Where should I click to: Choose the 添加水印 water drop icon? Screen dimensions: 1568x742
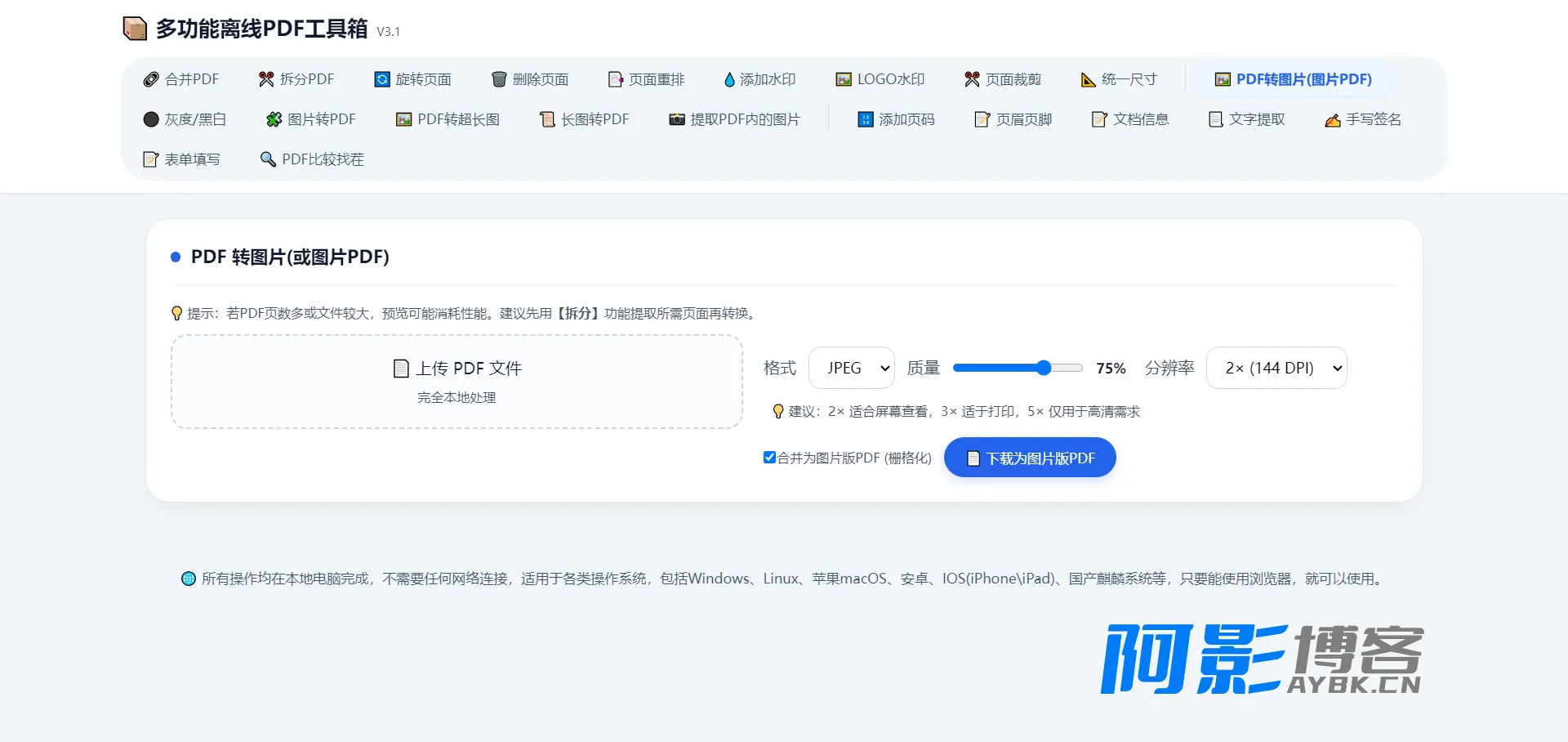tap(729, 79)
